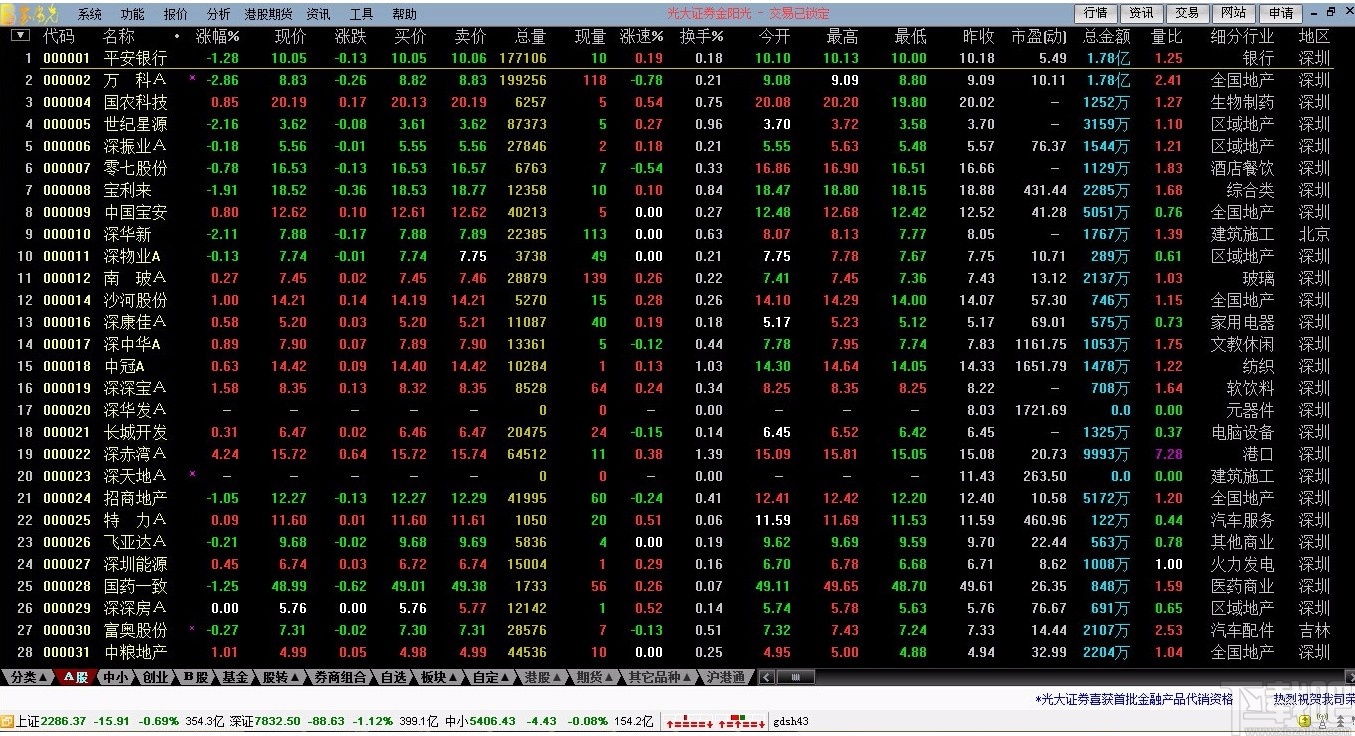Screen dimensions: 1355x736
Task: Switch to the 中小 tab
Action: point(116,677)
